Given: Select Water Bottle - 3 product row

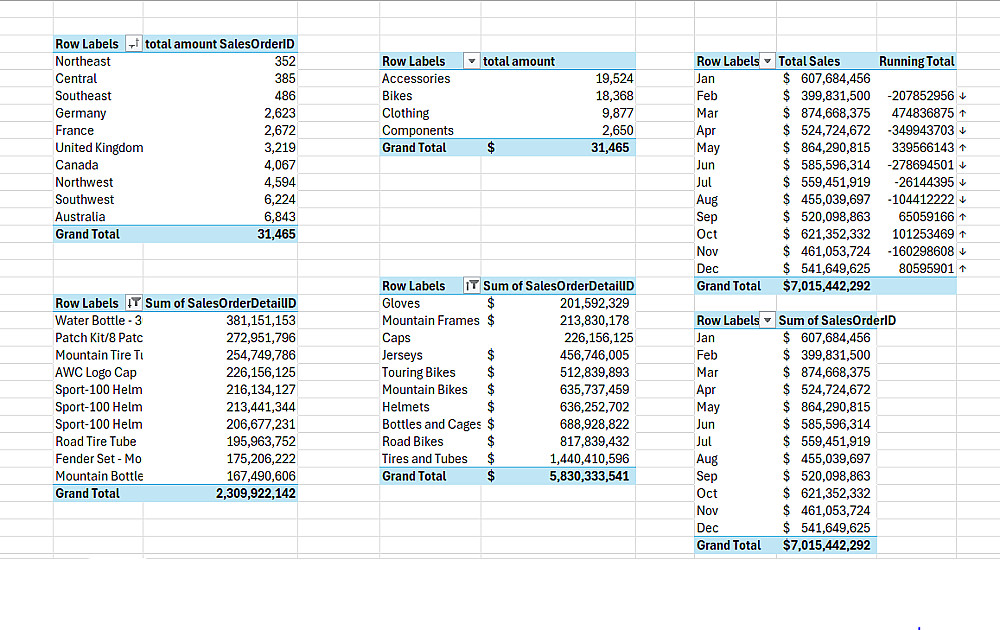Looking at the screenshot, I should pyautogui.click(x=98, y=320).
